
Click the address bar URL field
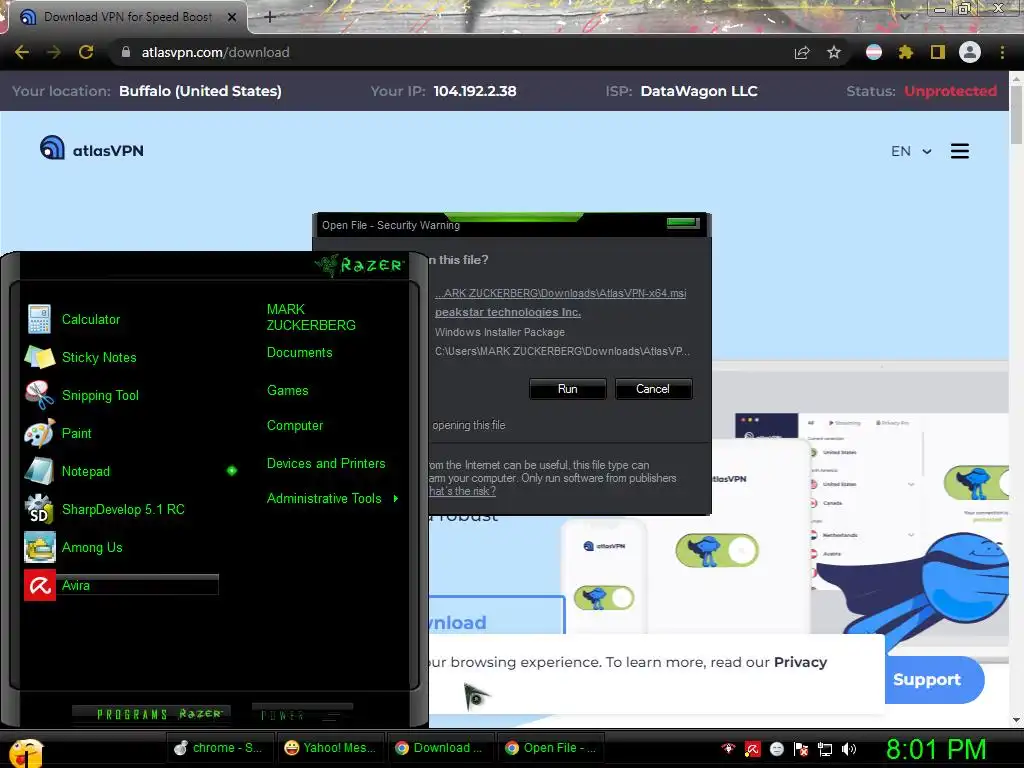[x=451, y=52]
